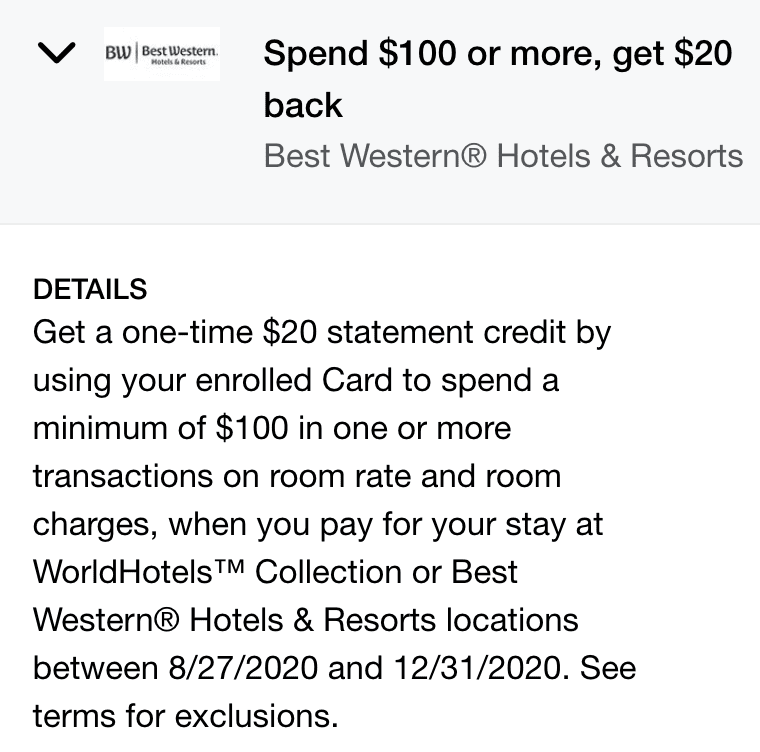Select the 'Spend $100 or more' offer title
The image size is (760, 752).
(498, 78)
